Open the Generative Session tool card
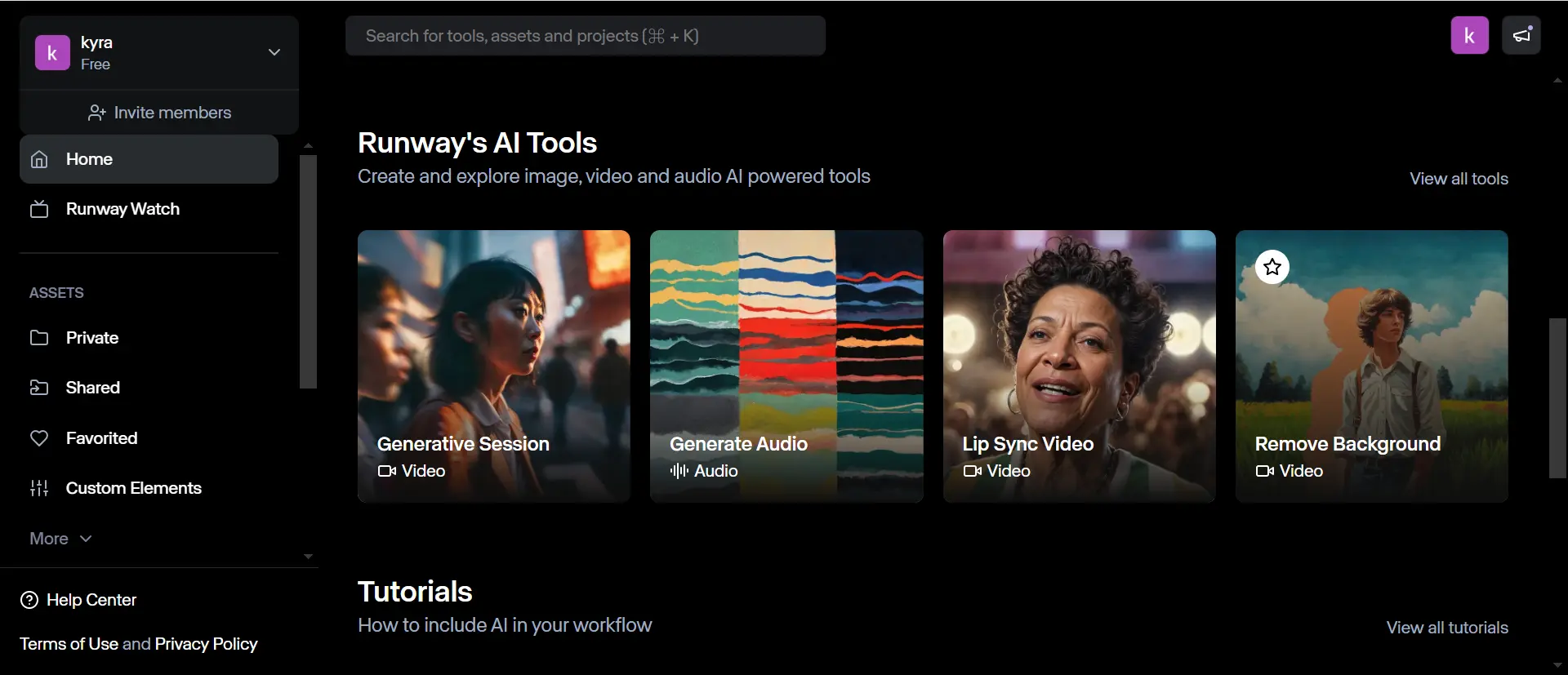The height and width of the screenshot is (675, 1568). click(494, 366)
